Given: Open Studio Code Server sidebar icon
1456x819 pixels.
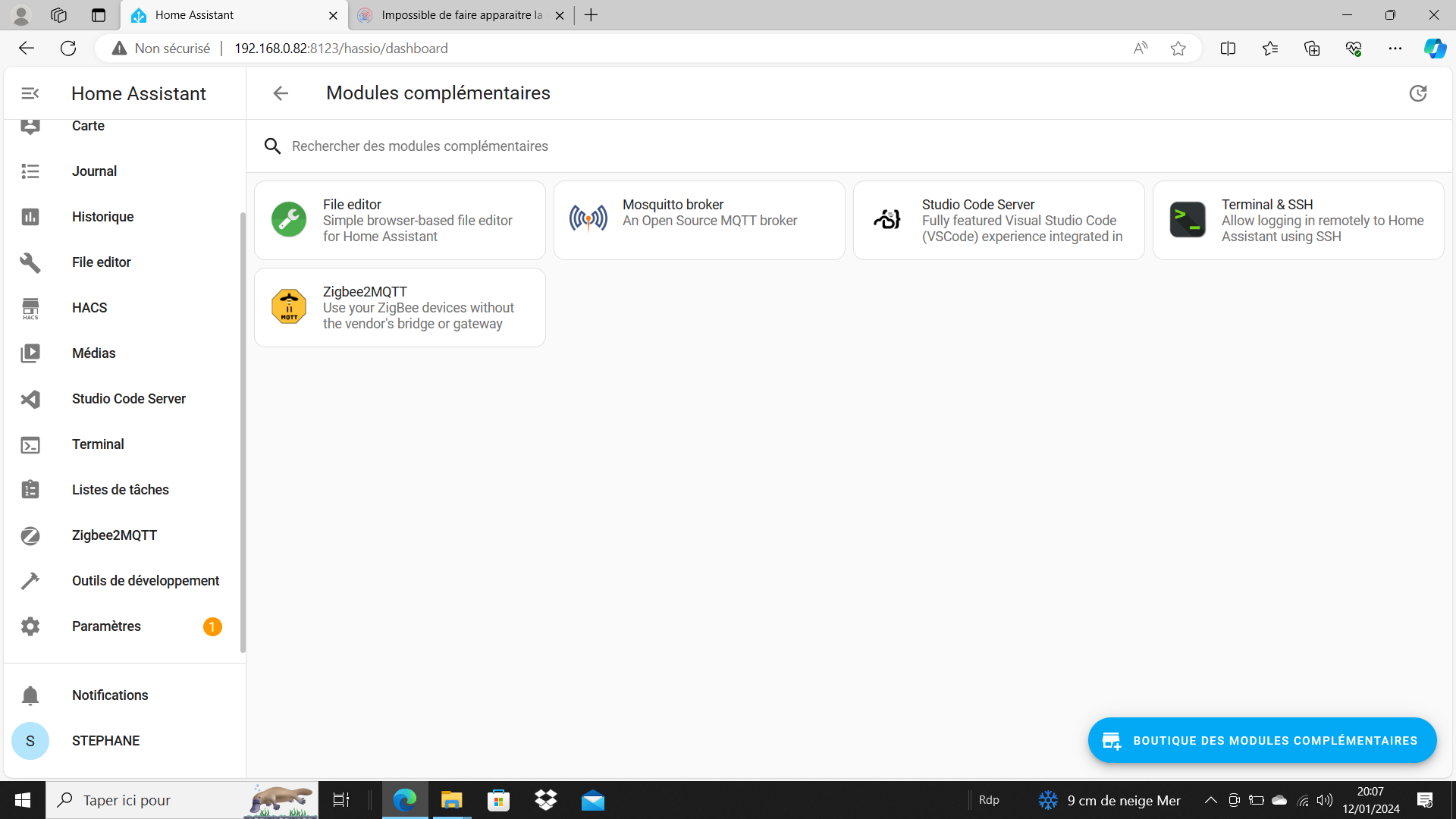Looking at the screenshot, I should 30,399.
